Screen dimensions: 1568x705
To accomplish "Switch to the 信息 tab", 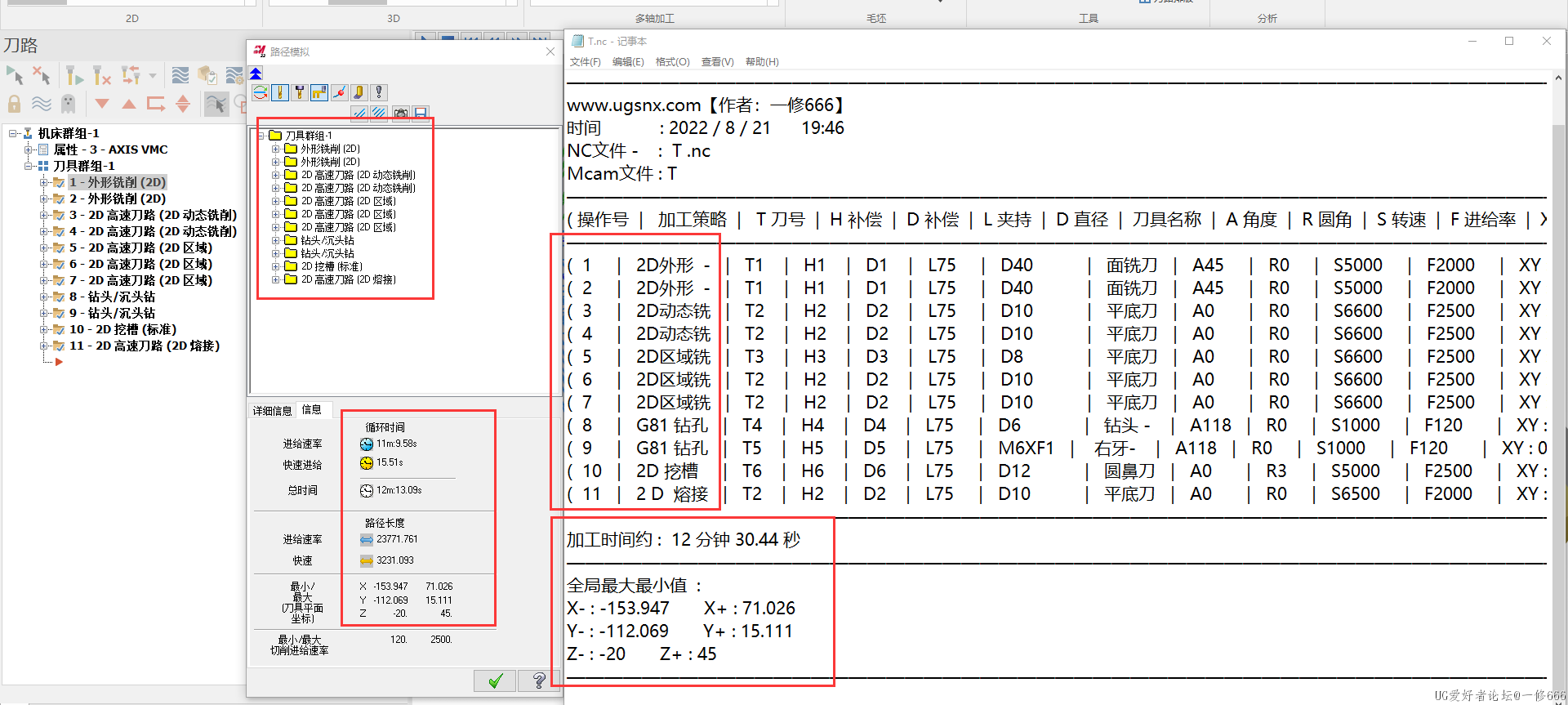I will tap(312, 409).
